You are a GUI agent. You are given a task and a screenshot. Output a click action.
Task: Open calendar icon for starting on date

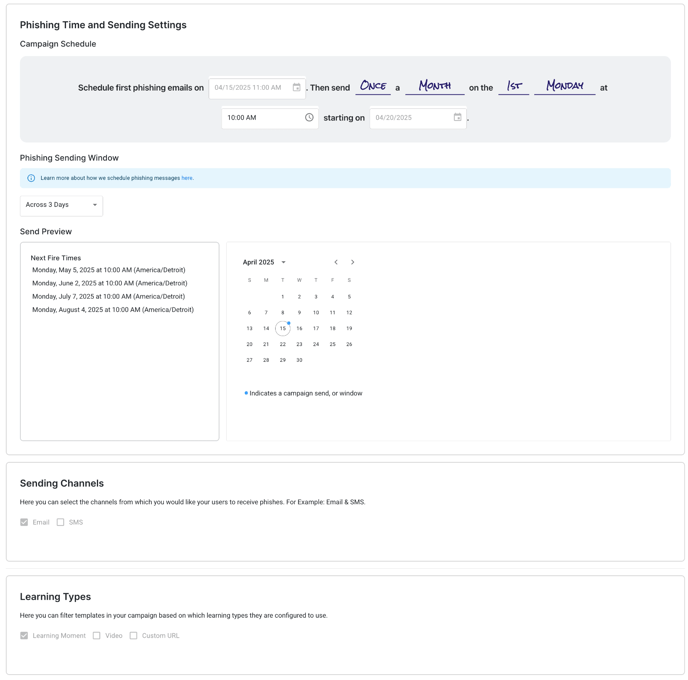coord(458,117)
